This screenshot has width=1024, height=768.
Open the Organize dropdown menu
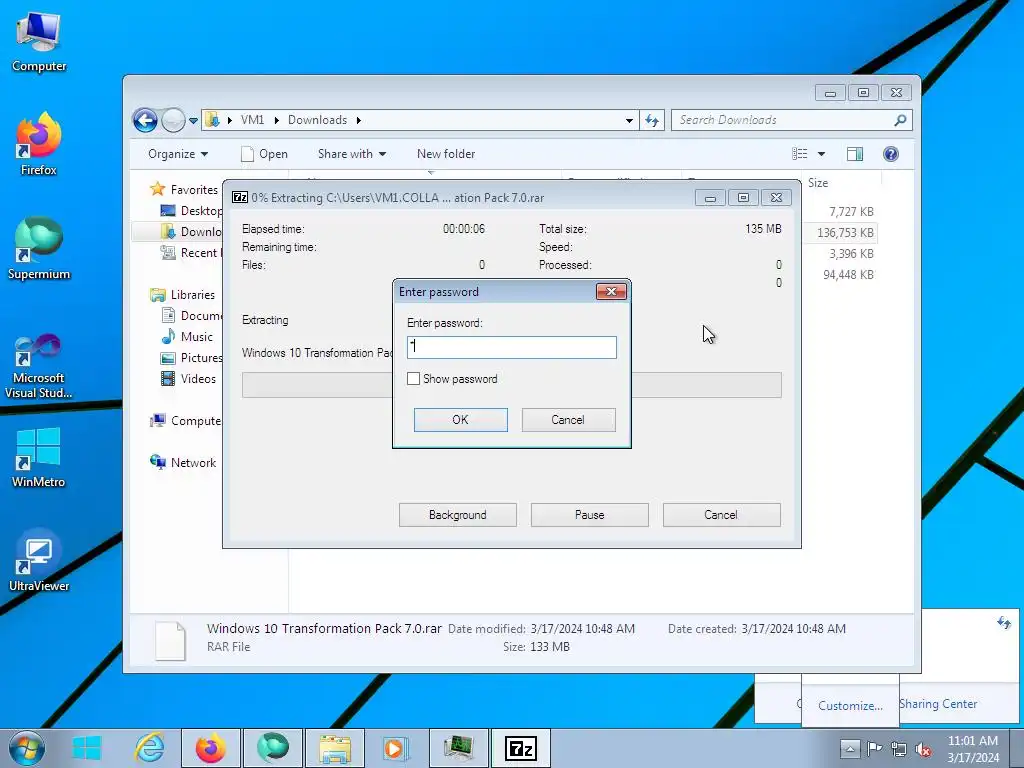pyautogui.click(x=178, y=154)
